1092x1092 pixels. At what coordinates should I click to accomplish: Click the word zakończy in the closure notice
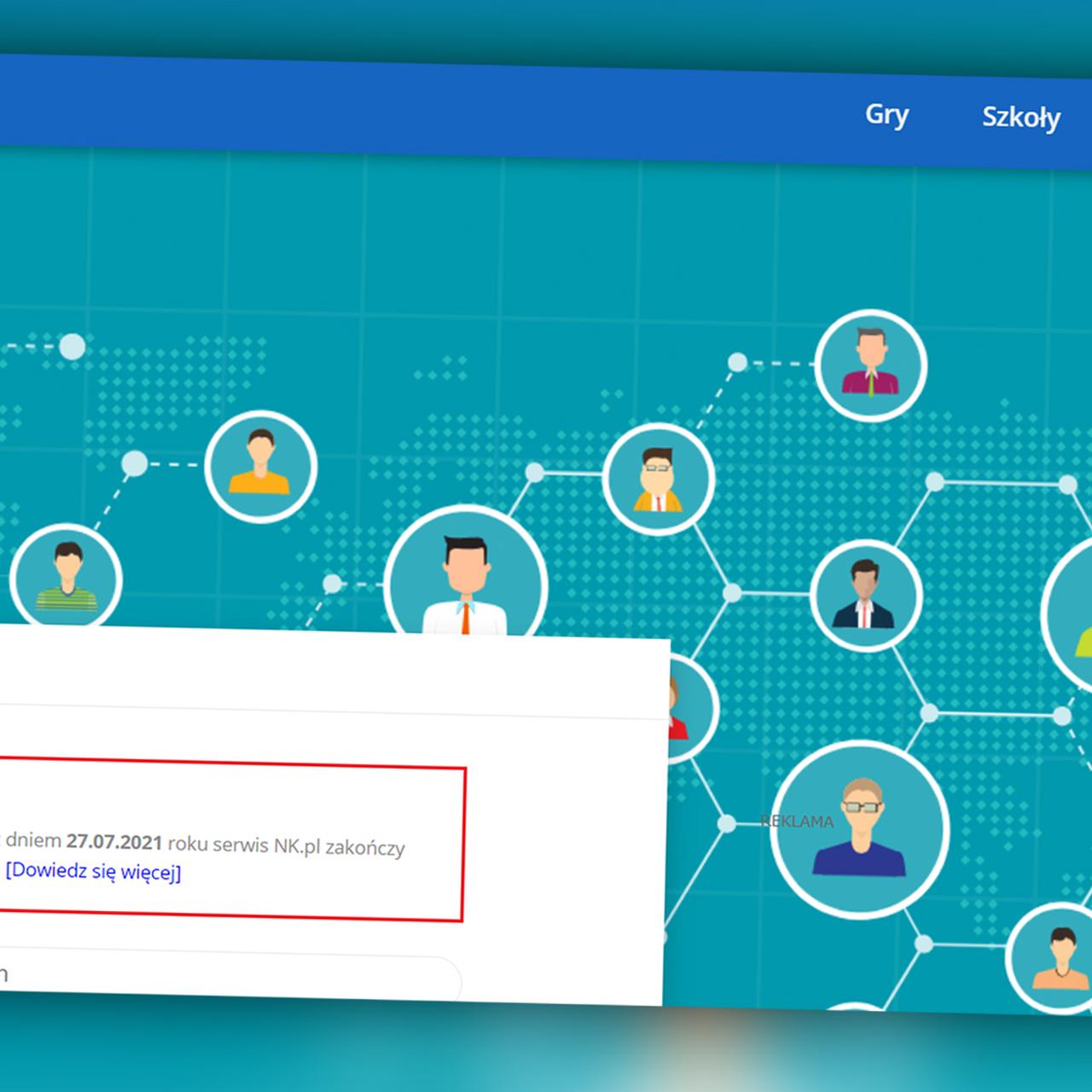(x=365, y=848)
